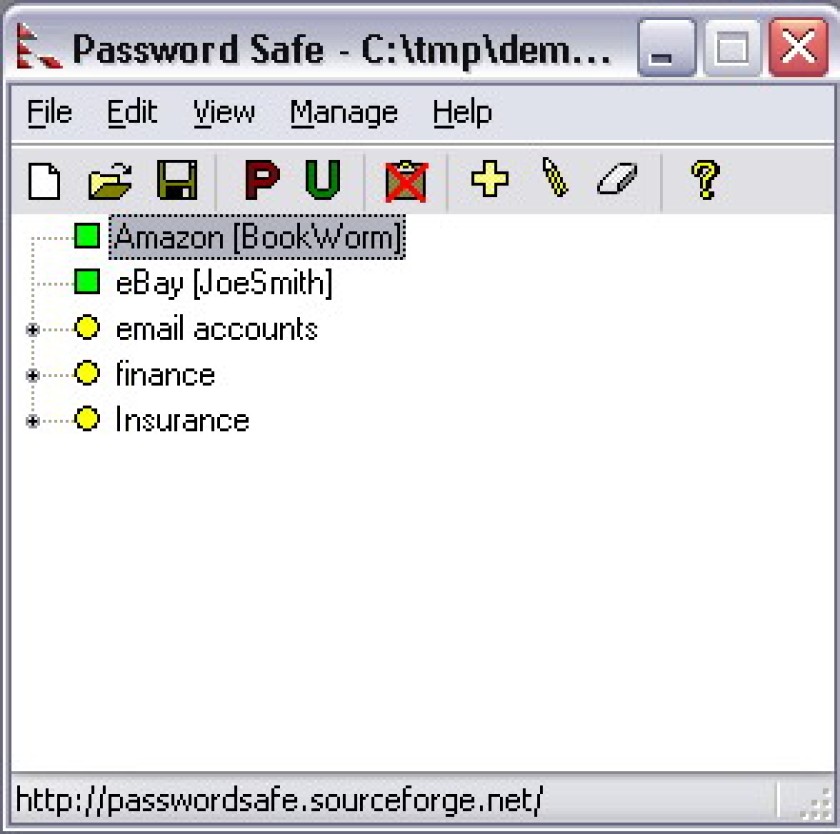Open the Manage menu
This screenshot has height=834, width=840.
pyautogui.click(x=344, y=113)
